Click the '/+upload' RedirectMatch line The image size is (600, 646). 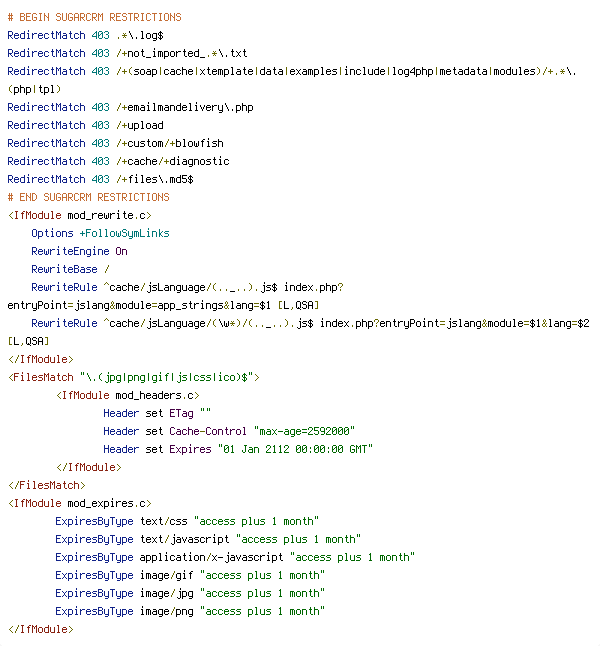[85, 125]
